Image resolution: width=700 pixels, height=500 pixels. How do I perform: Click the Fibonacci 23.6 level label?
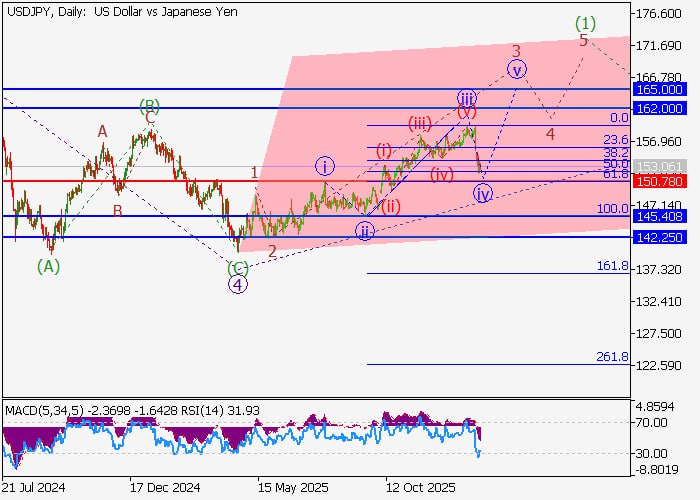pyautogui.click(x=616, y=140)
